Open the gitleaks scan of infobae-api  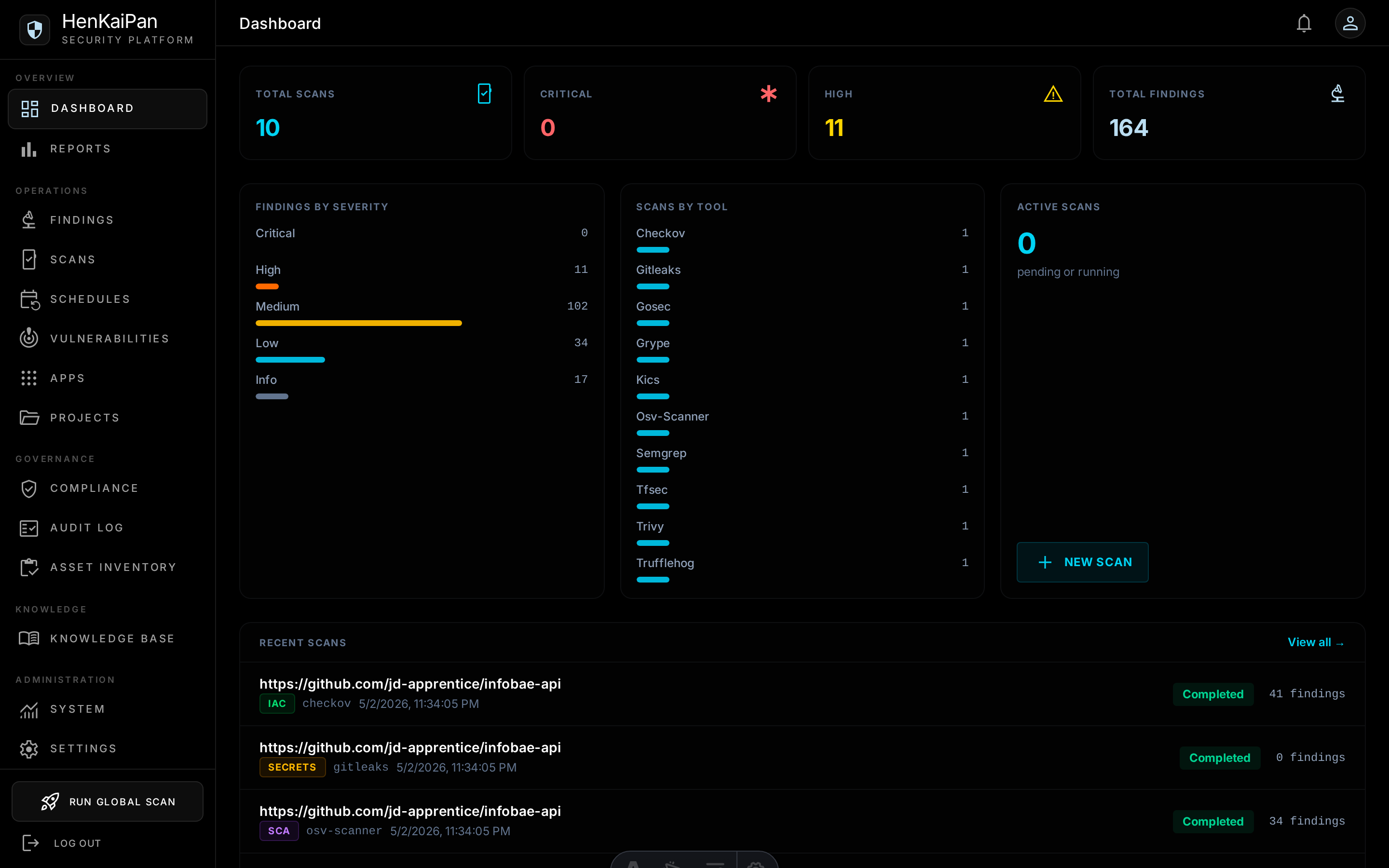click(802, 757)
